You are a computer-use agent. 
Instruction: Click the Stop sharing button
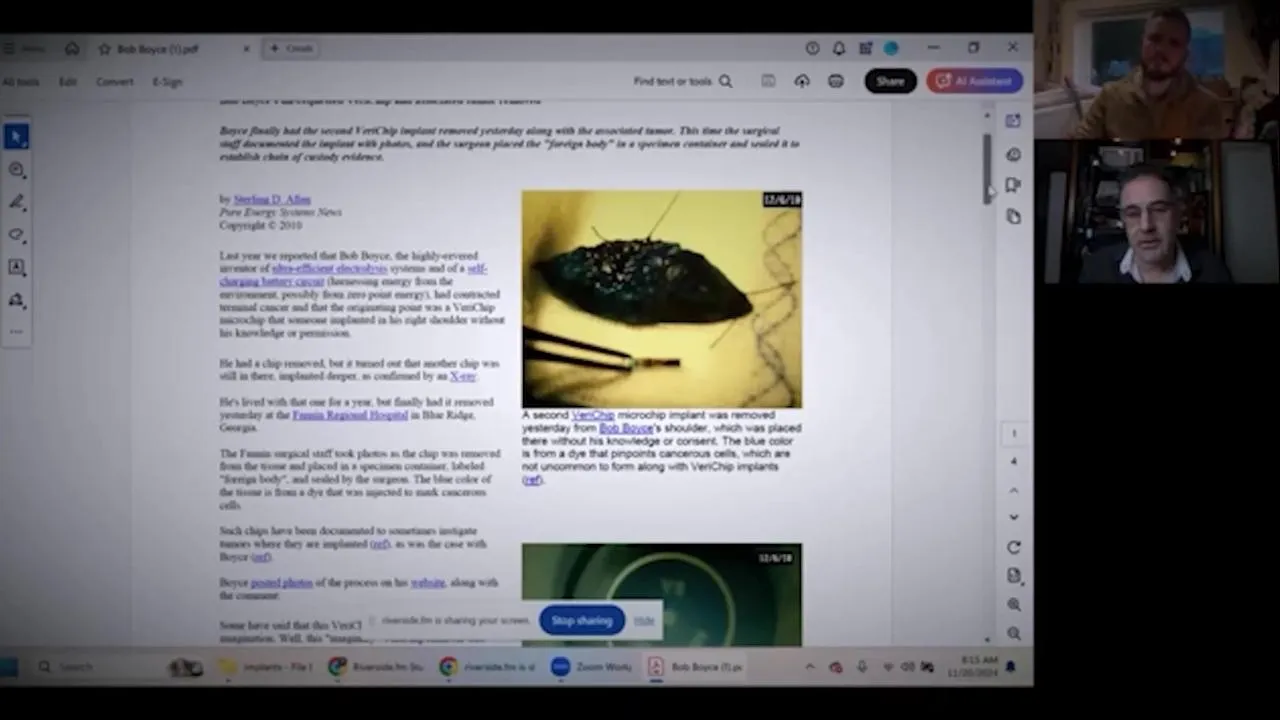581,621
